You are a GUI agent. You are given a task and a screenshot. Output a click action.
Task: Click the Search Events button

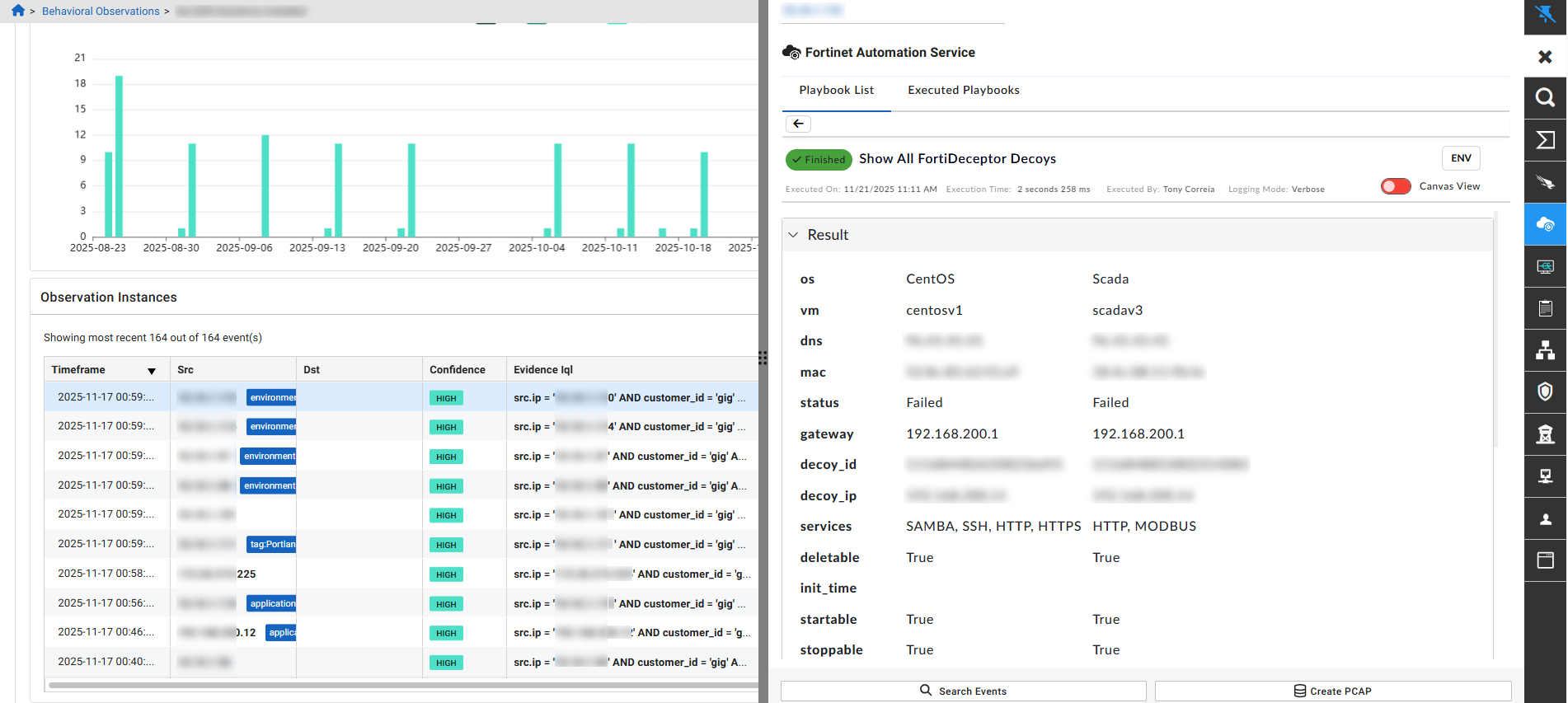point(963,691)
